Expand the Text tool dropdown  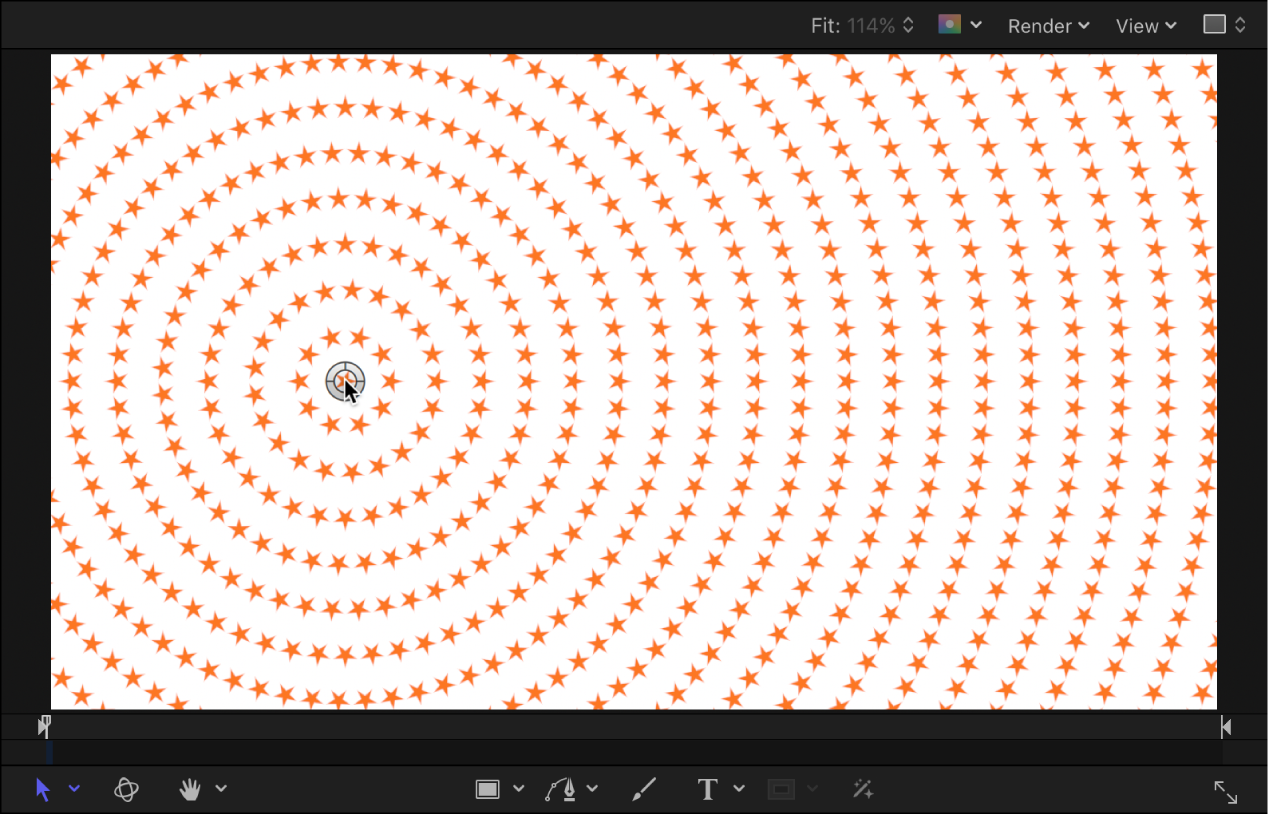click(x=739, y=789)
